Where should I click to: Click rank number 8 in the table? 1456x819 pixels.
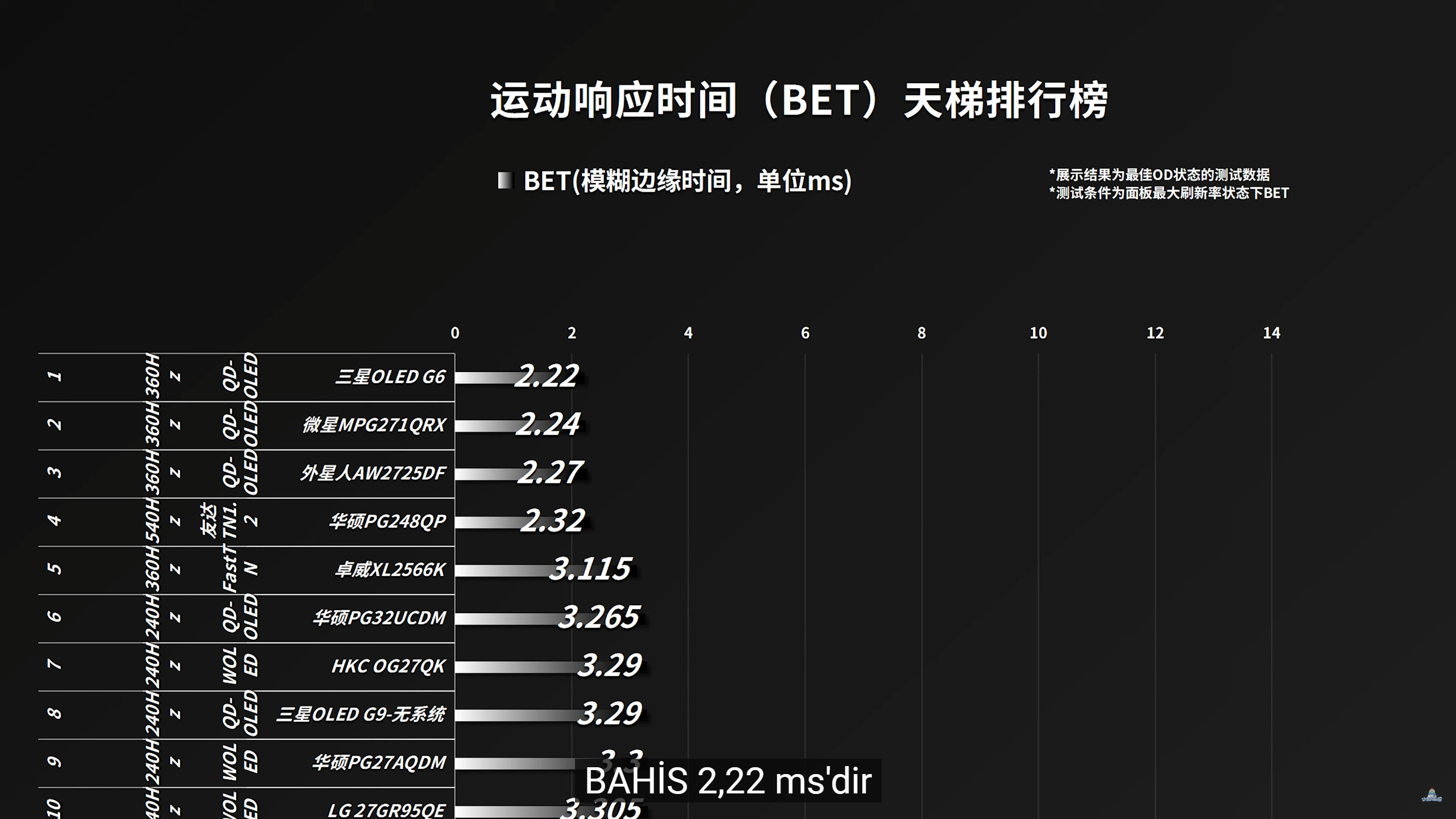54,714
